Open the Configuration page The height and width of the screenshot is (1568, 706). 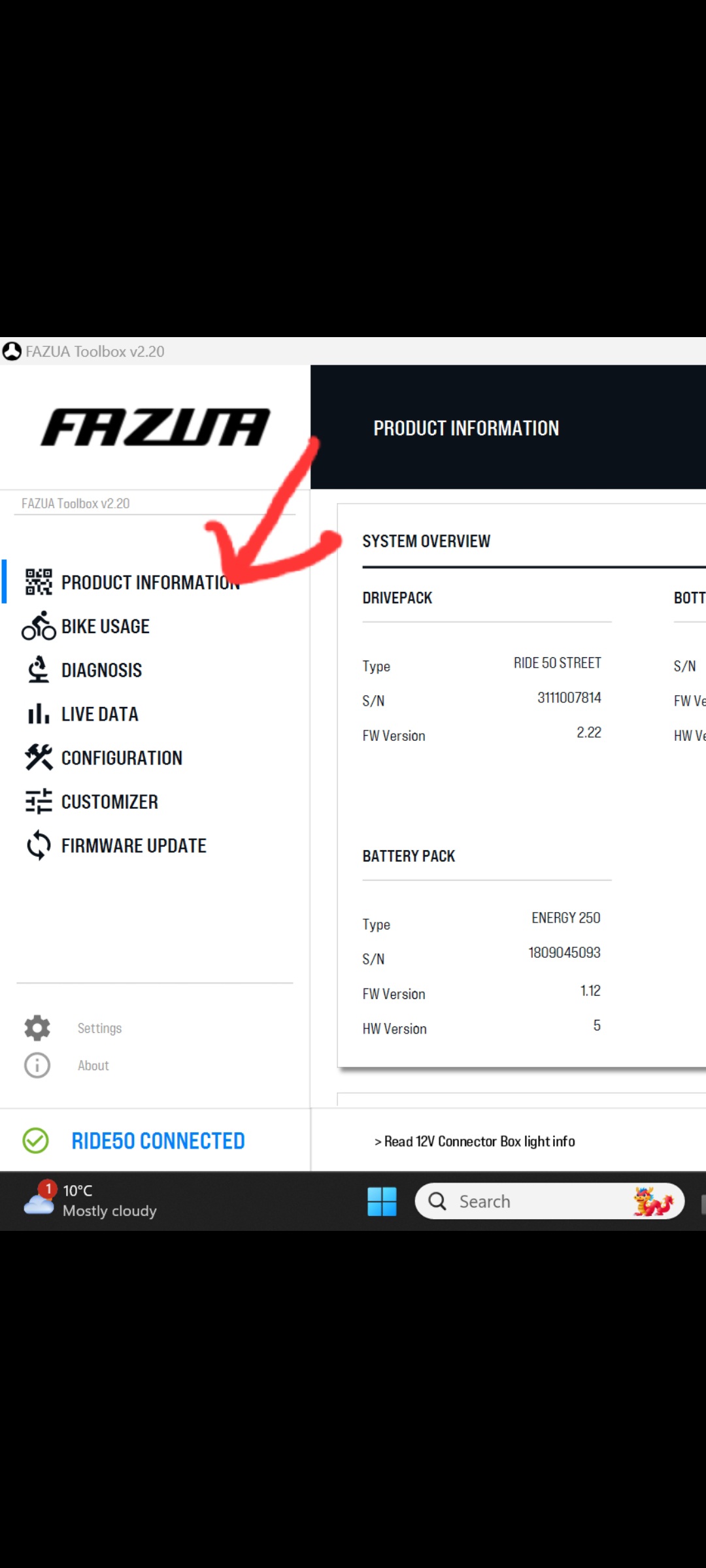coord(122,758)
